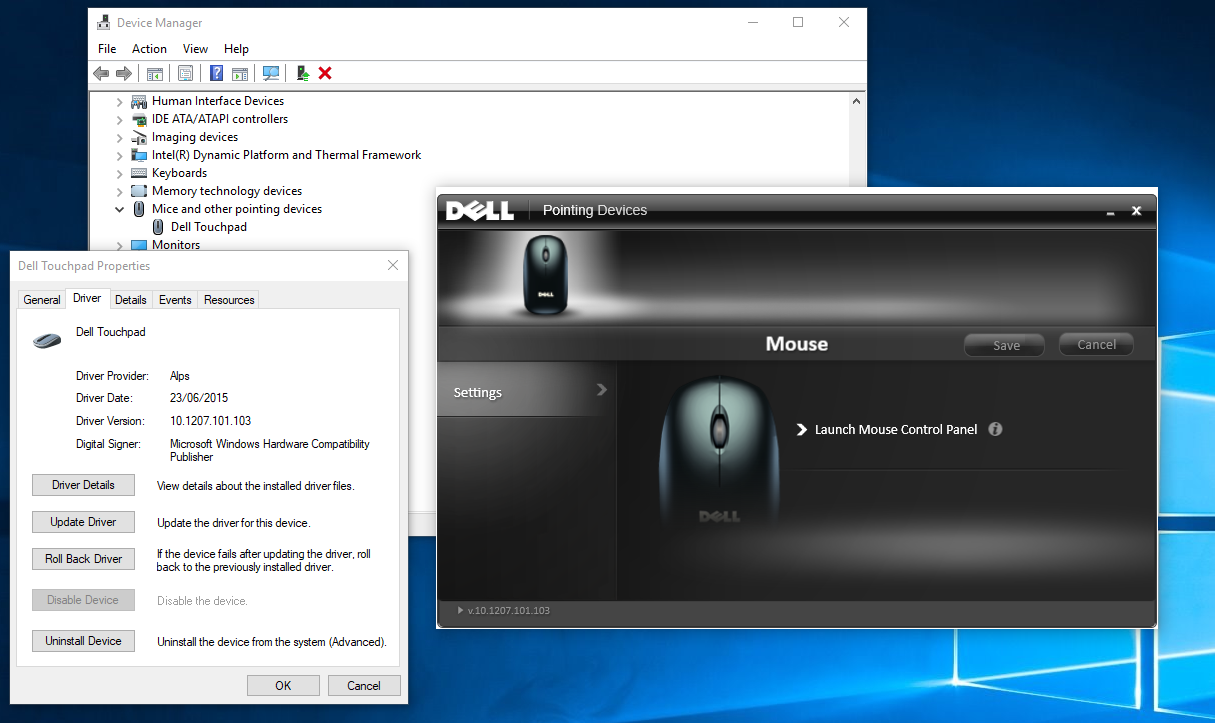This screenshot has width=1215, height=723.
Task: Expand the Imaging devices node
Action: click(x=120, y=138)
